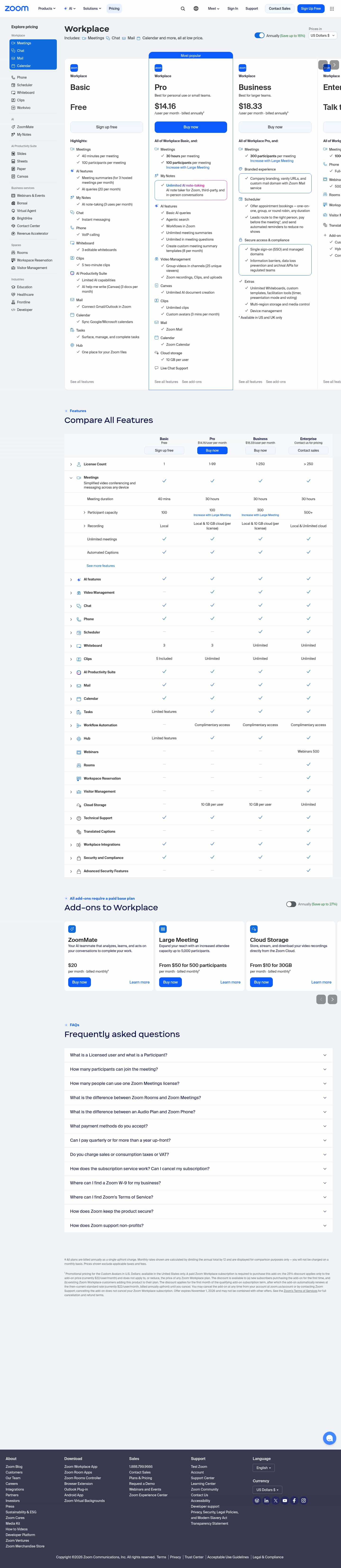The image size is (341, 1568).
Task: Open the English language dropdown in footer
Action: click(264, 1468)
